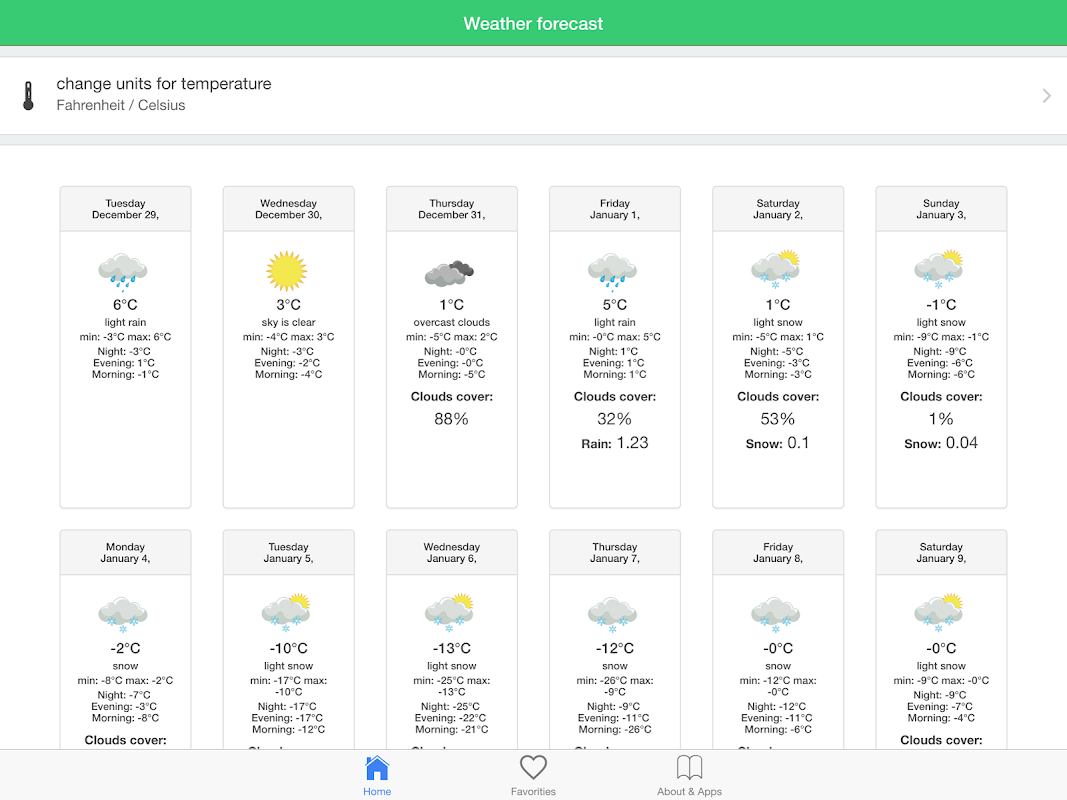Click the -10°C temperature on January 5
Viewport: 1067px width, 800px height.
coord(289,648)
